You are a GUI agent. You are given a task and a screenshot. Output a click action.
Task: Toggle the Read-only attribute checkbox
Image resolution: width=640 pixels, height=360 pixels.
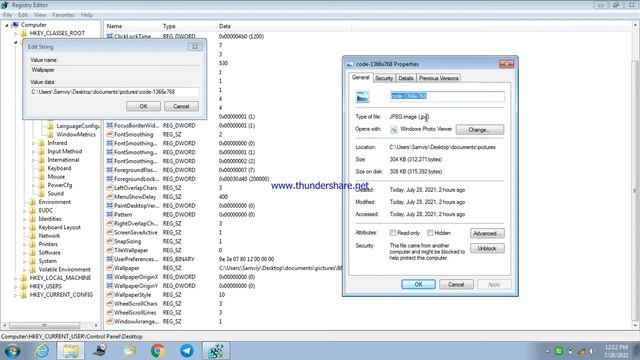(x=393, y=233)
